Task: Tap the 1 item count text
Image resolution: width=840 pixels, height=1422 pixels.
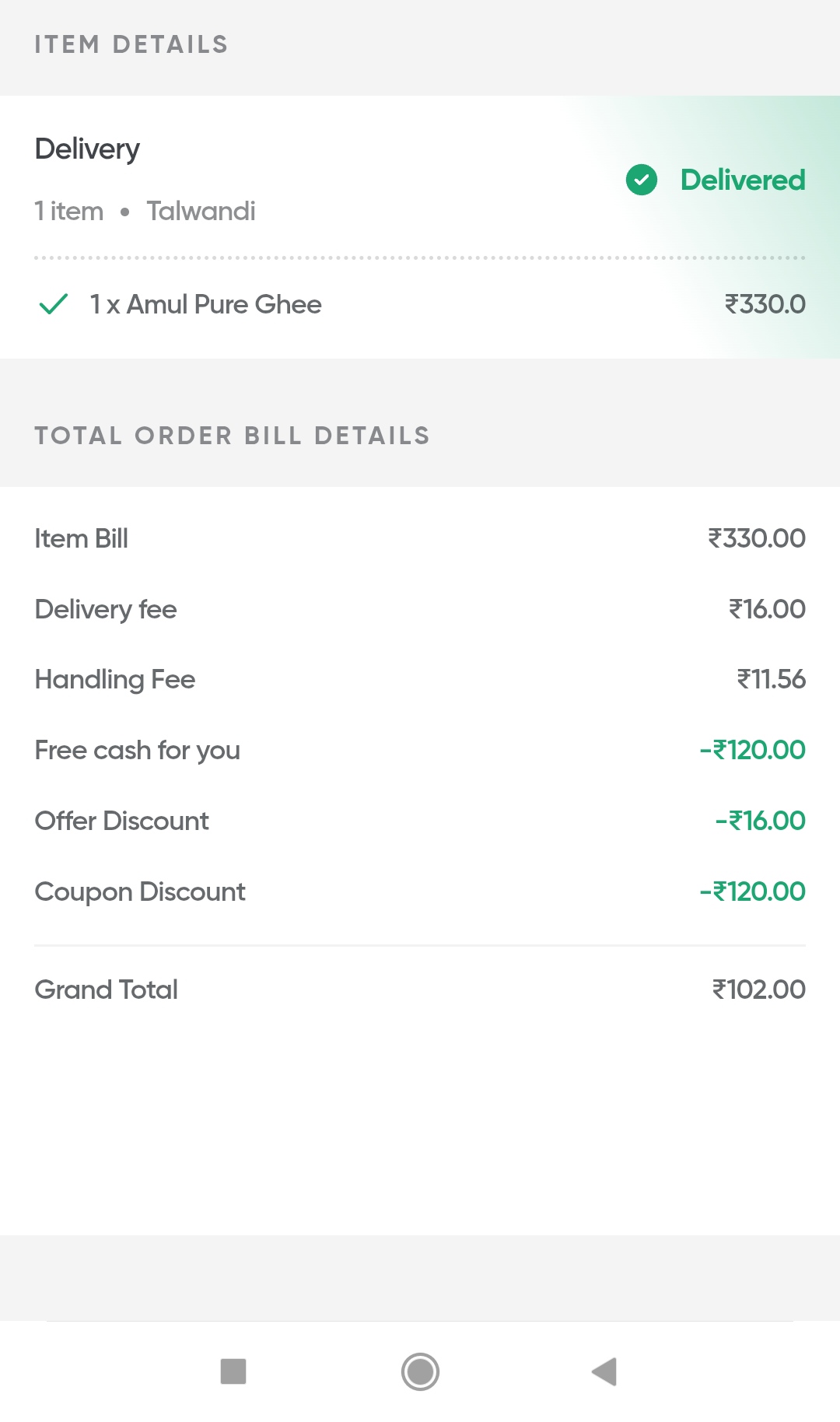Action: click(x=69, y=211)
